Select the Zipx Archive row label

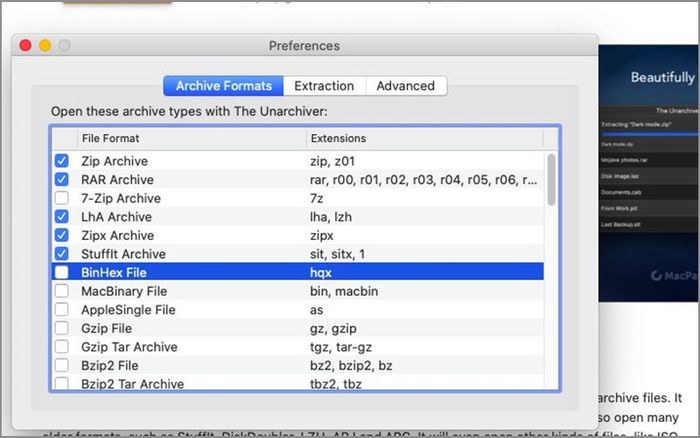(x=117, y=235)
